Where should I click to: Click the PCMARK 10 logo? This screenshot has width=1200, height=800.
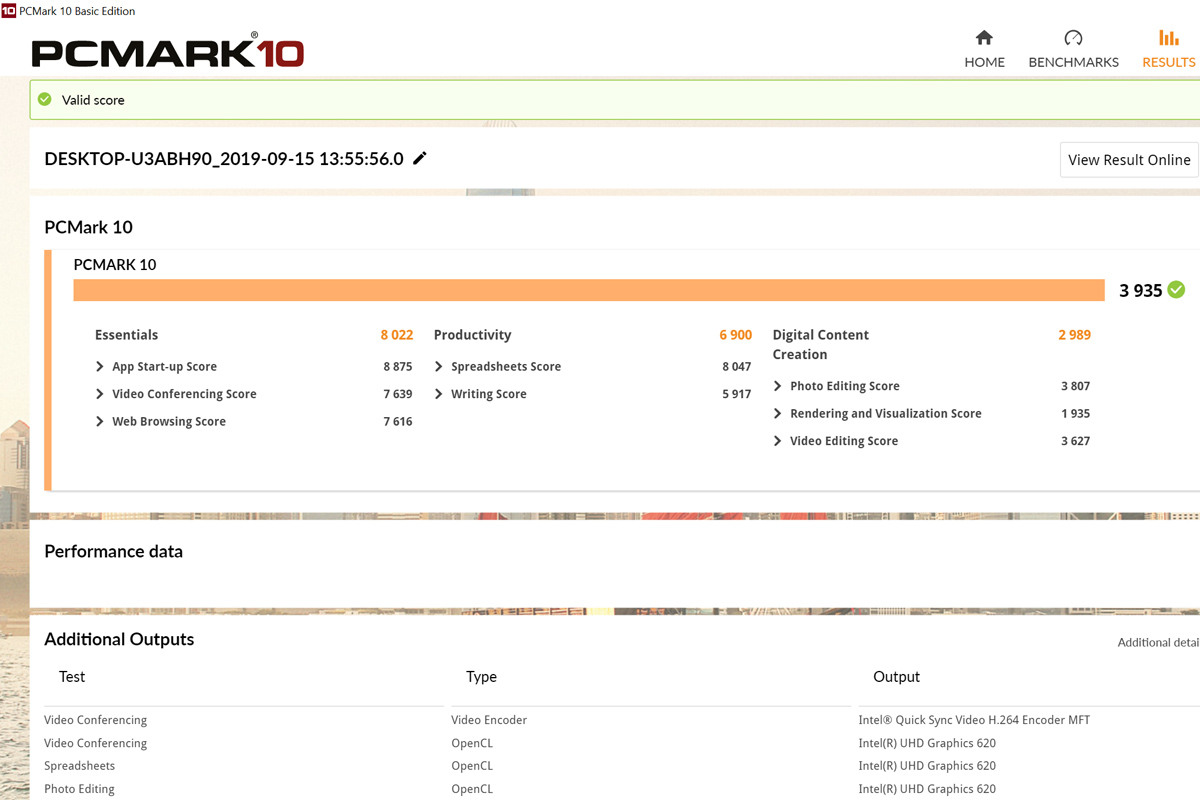click(x=167, y=52)
